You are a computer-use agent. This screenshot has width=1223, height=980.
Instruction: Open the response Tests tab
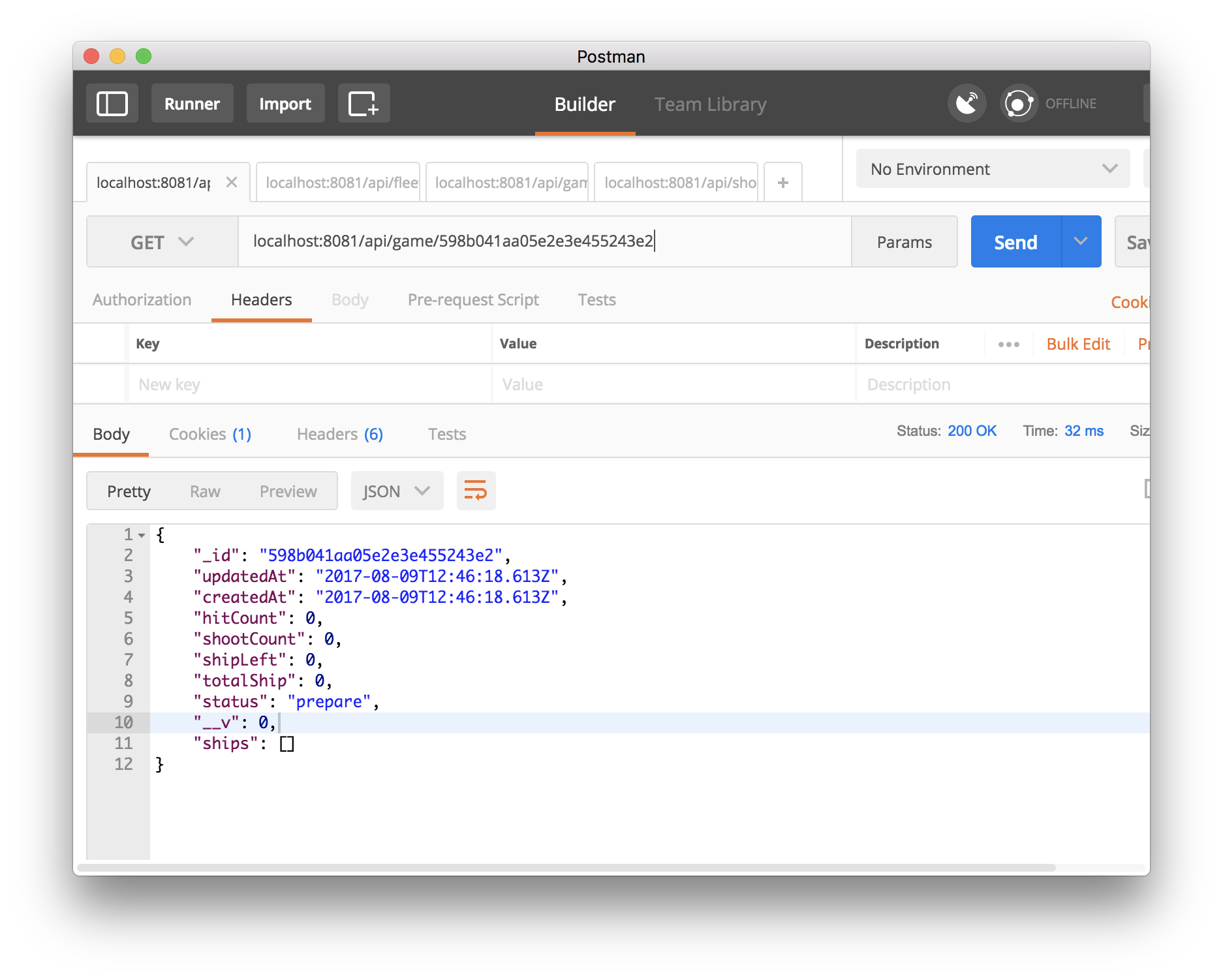(447, 435)
